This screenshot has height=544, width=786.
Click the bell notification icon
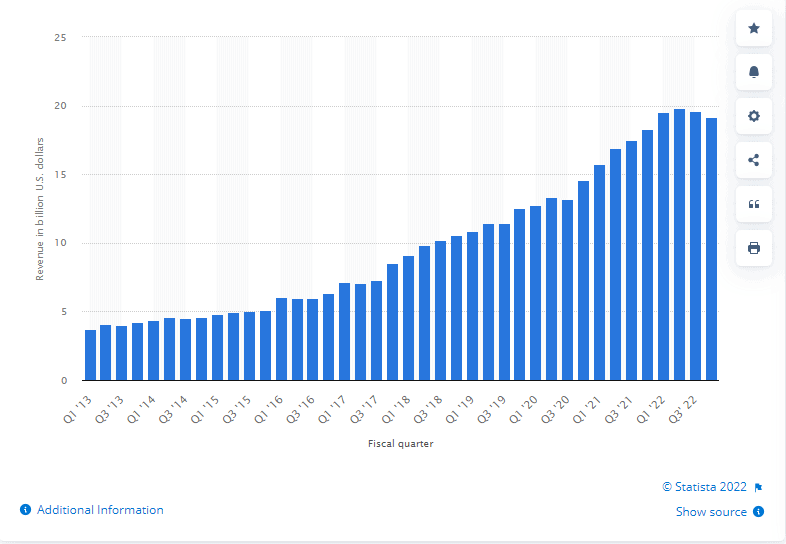click(754, 72)
